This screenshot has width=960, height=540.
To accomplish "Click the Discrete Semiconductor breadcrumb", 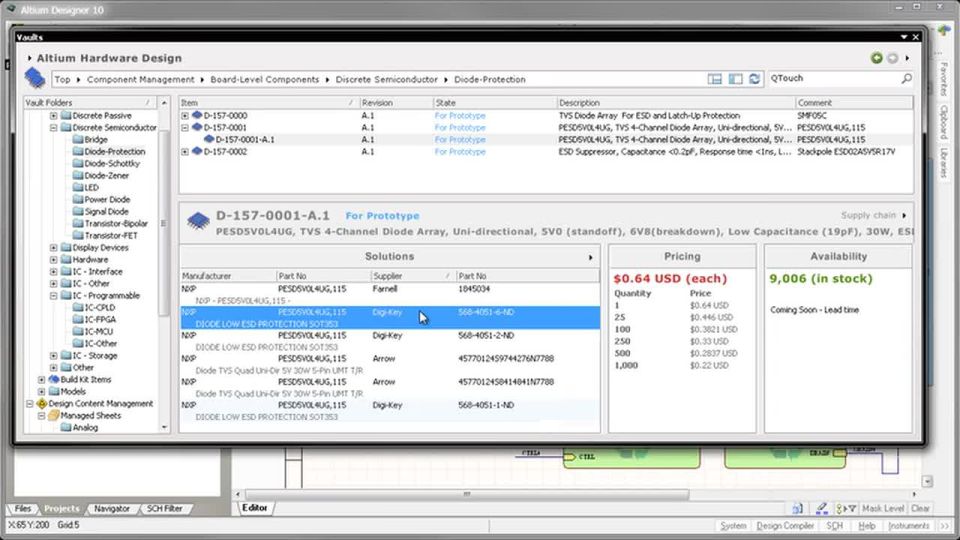I will pyautogui.click(x=386, y=79).
